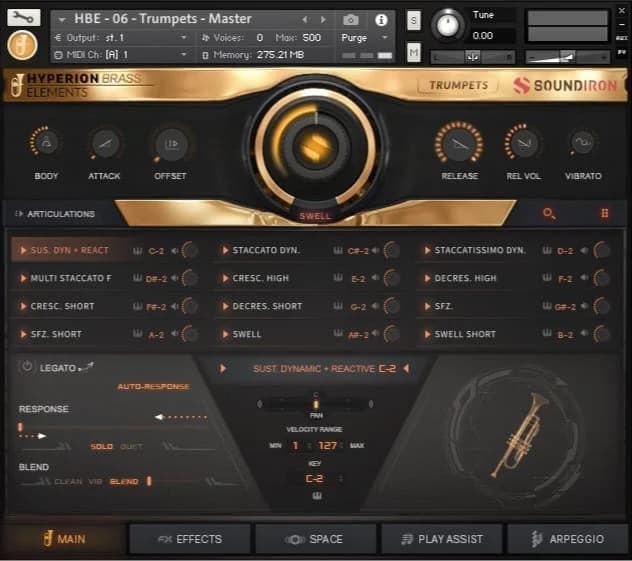632x561 pixels.
Task: Click the wrench edit icon
Action: (x=23, y=17)
